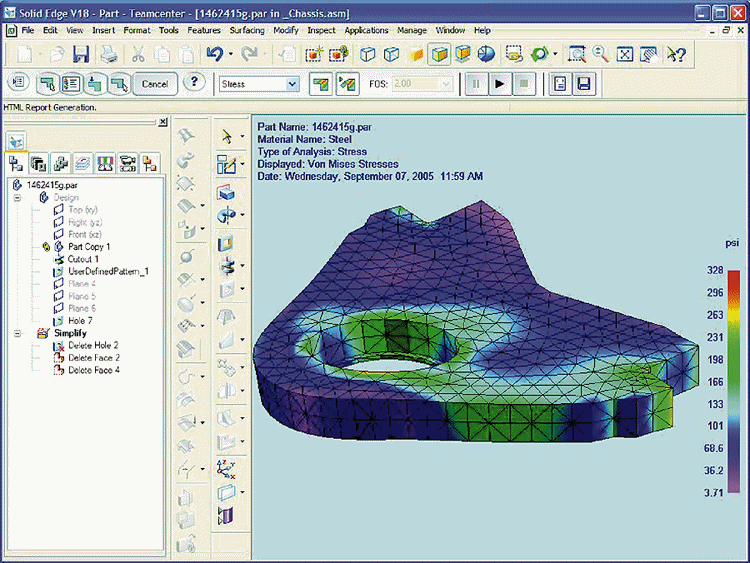Collapse the Design tree node

coord(17,198)
